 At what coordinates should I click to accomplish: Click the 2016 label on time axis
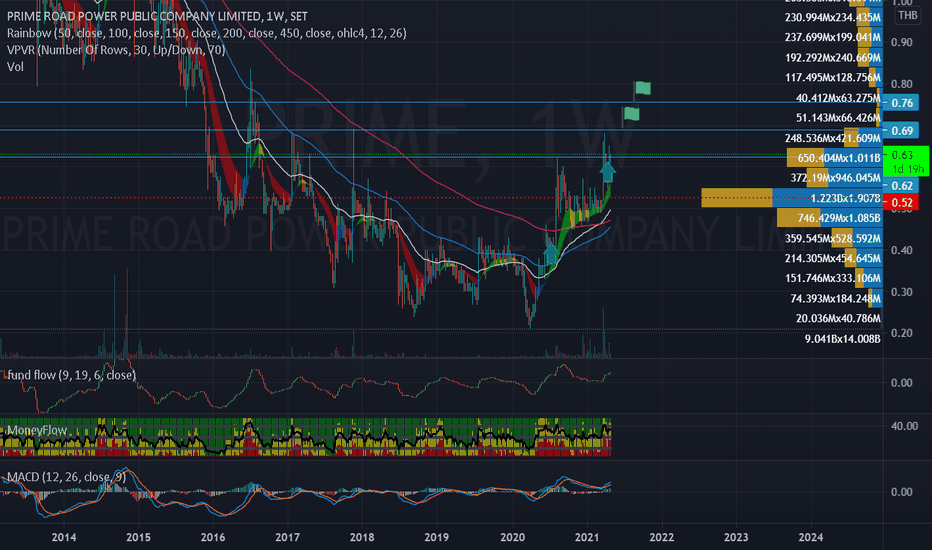pyautogui.click(x=213, y=538)
